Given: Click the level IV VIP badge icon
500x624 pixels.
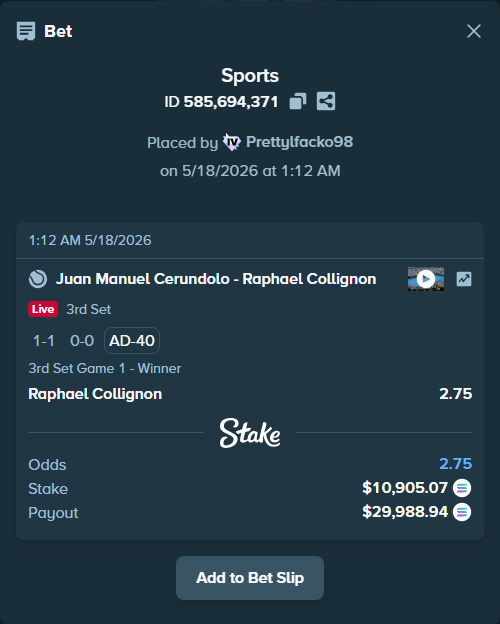Looking at the screenshot, I should tap(232, 142).
